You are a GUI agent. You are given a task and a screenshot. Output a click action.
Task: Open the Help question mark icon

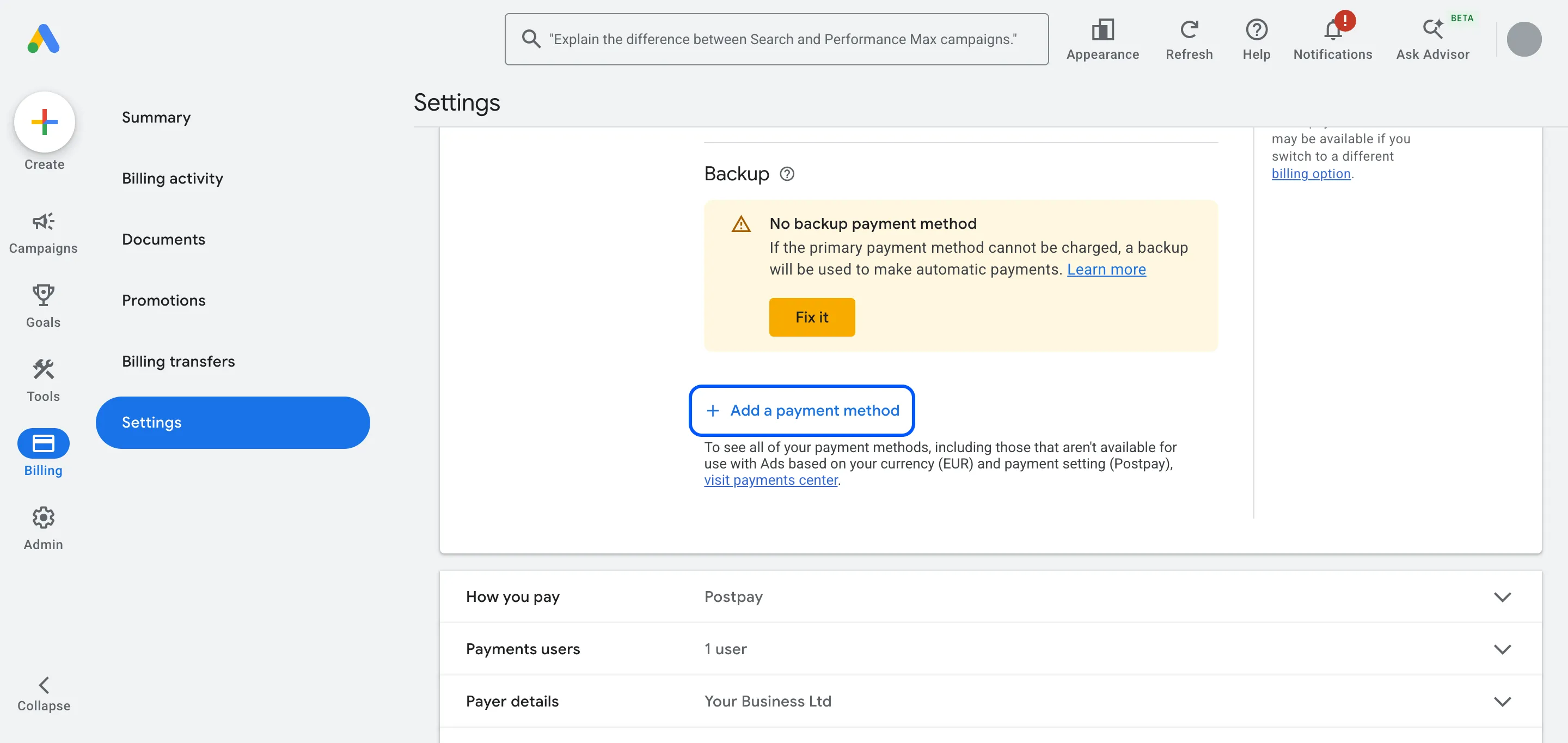(1257, 29)
